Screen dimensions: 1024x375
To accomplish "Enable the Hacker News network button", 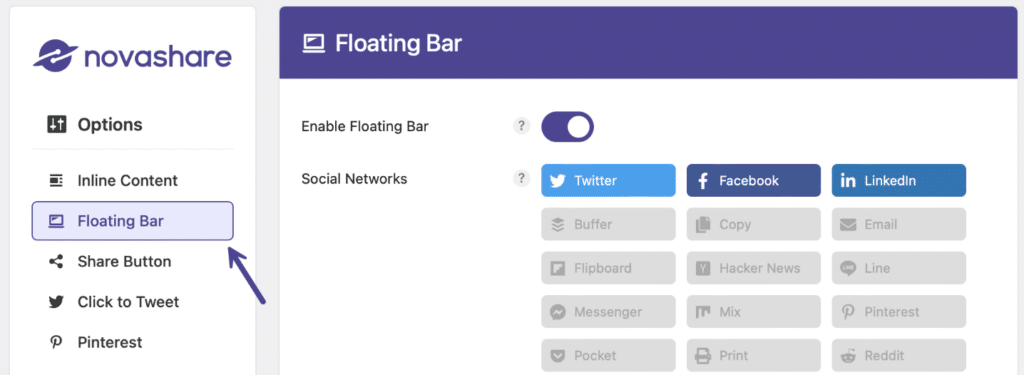I will pyautogui.click(x=754, y=268).
